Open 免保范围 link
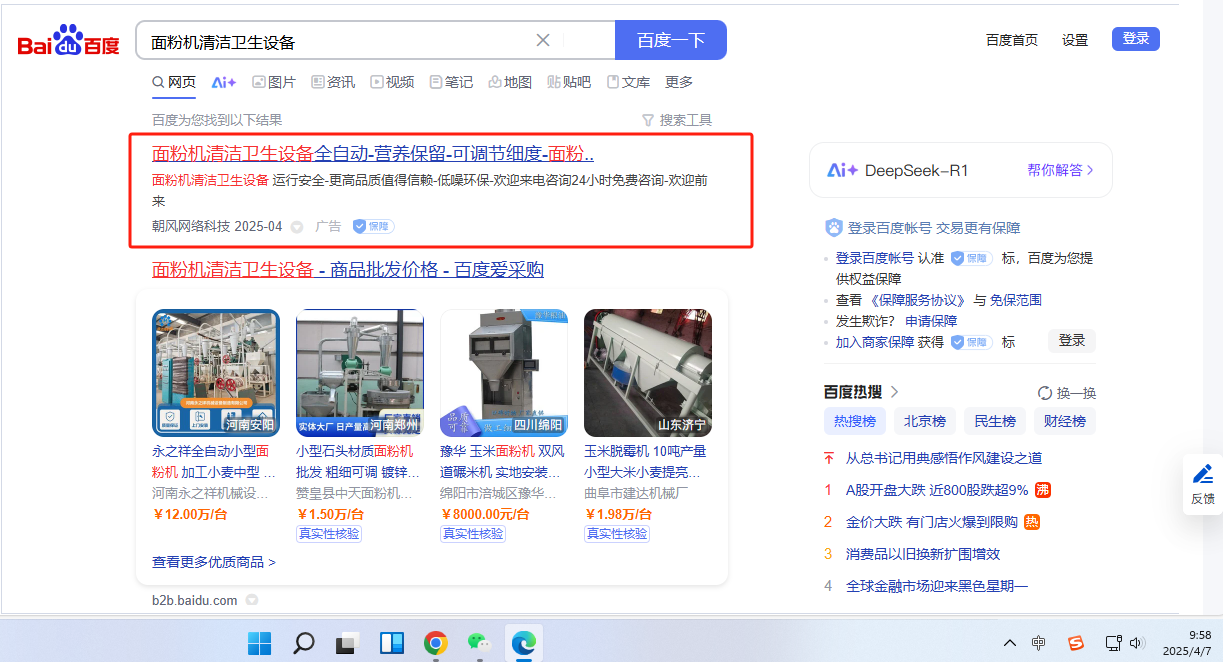Image resolution: width=1223 pixels, height=662 pixels. tap(1016, 300)
